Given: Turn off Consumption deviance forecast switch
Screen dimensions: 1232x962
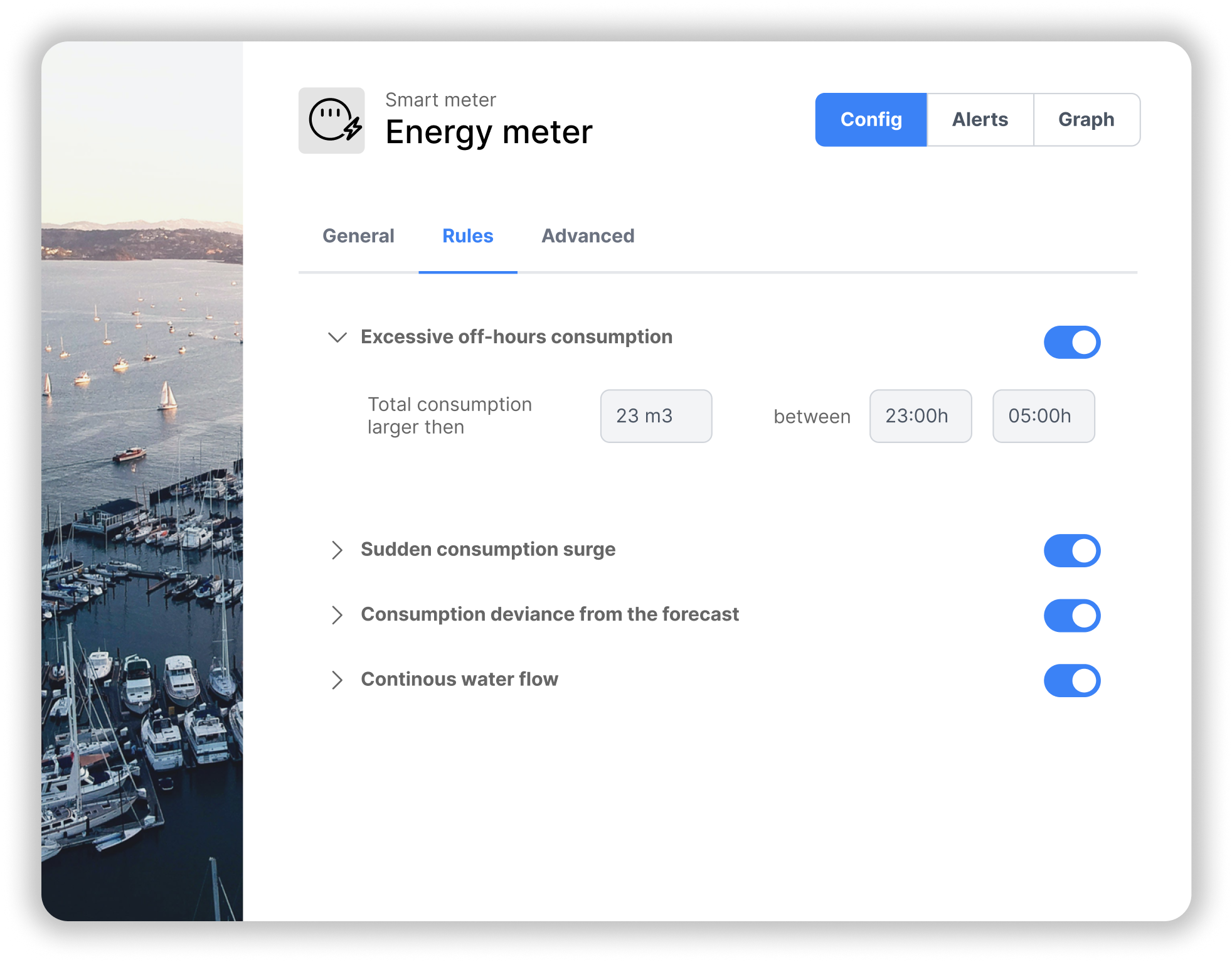Looking at the screenshot, I should tap(1071, 616).
